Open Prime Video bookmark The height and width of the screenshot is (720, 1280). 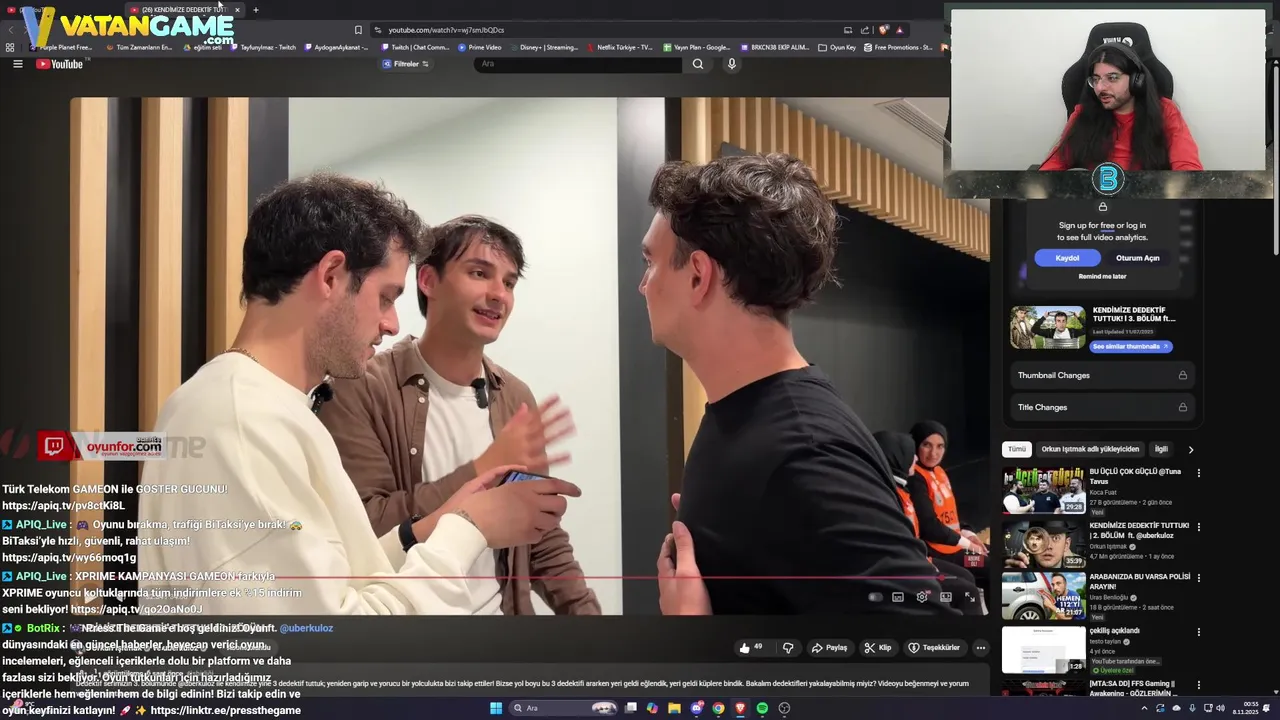point(480,47)
